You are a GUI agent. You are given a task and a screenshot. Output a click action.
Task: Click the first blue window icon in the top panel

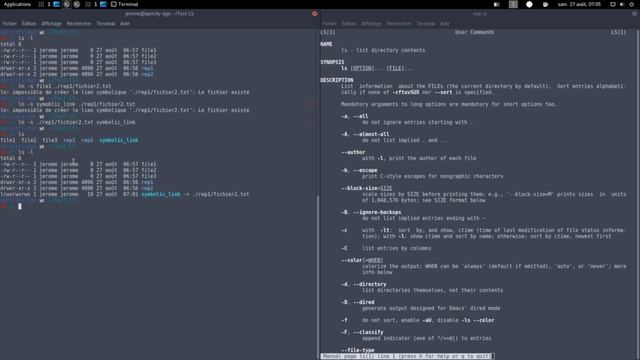(x=57, y=4)
